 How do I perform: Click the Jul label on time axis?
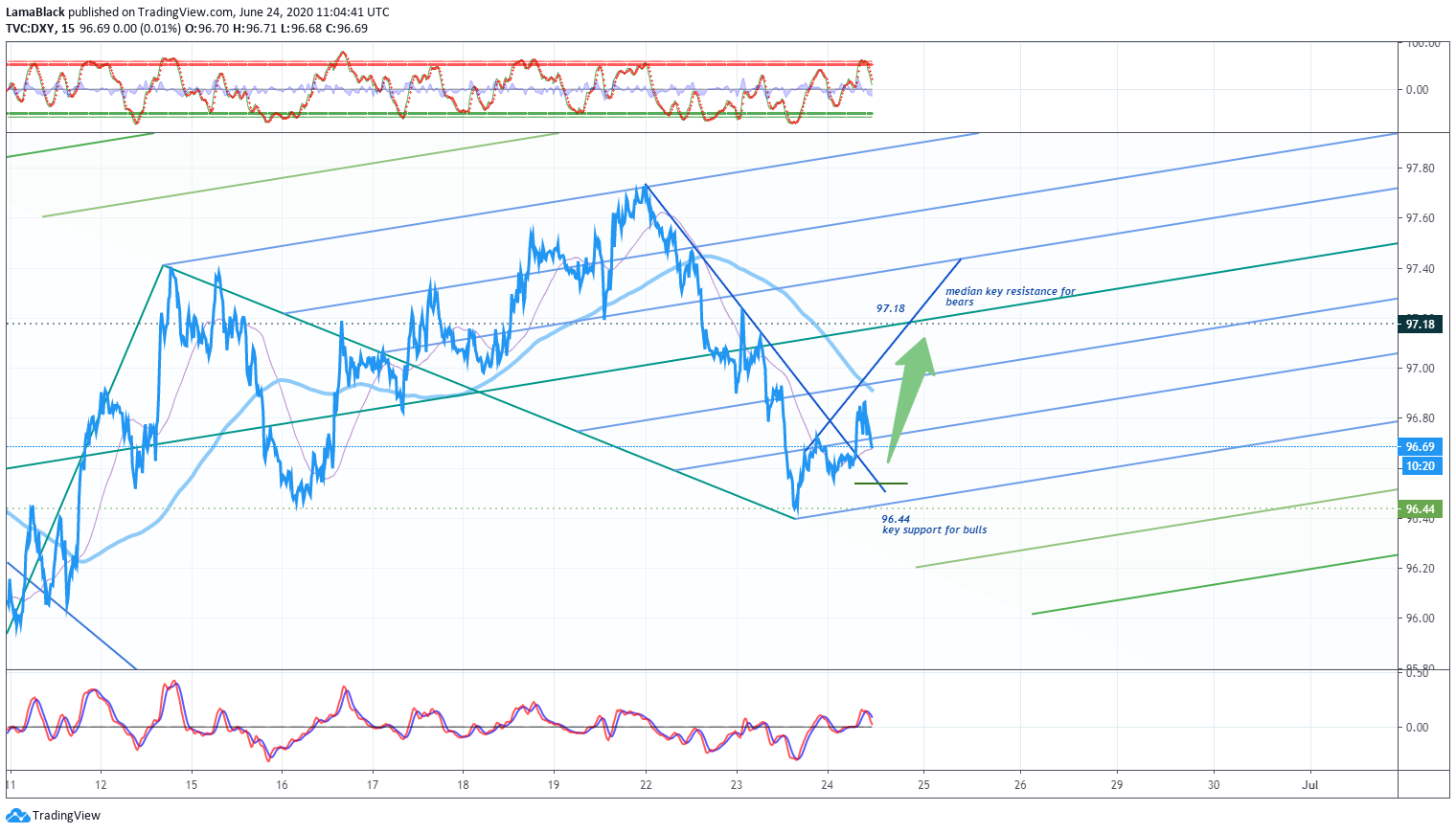1310,785
